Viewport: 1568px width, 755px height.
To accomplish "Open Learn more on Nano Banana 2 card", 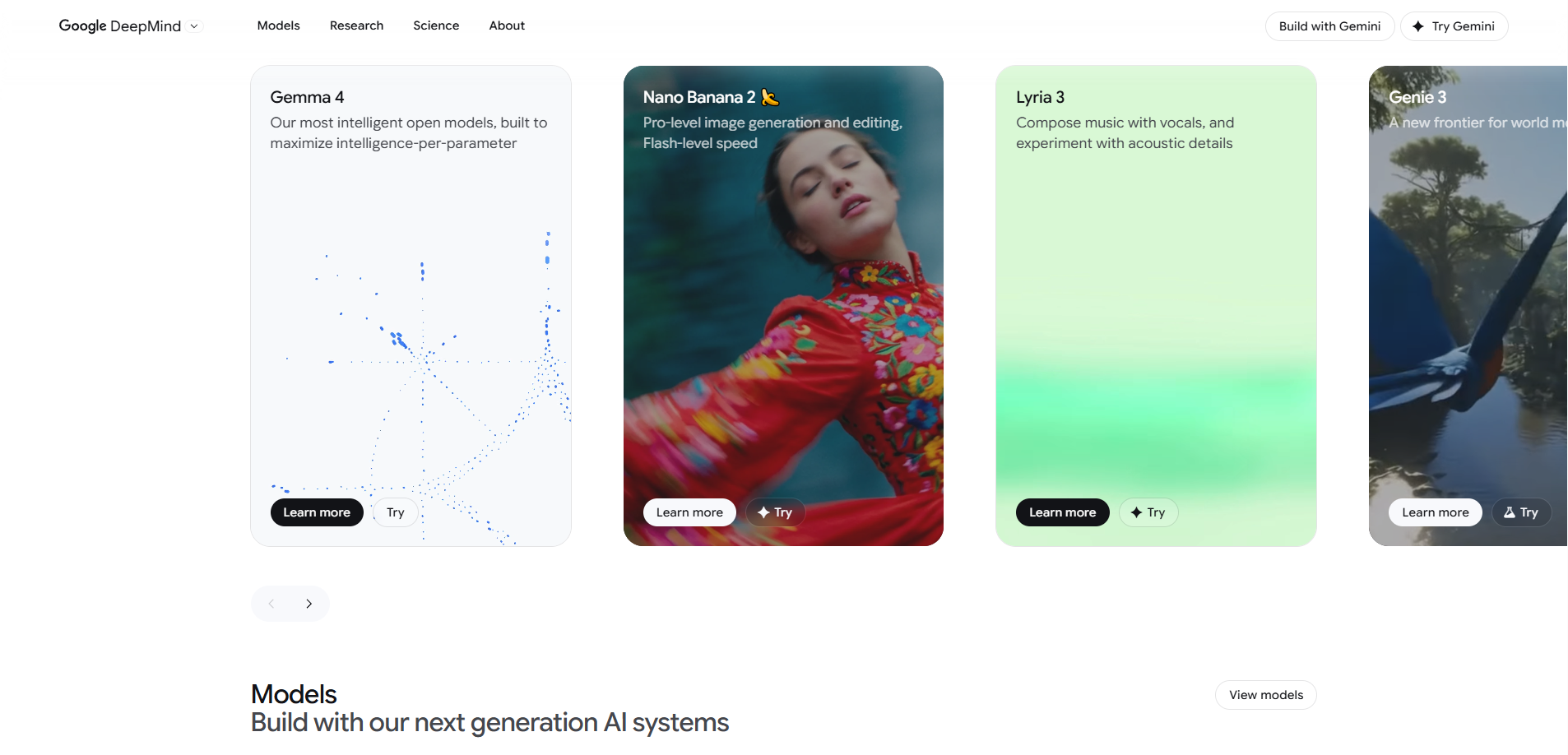I will [689, 512].
